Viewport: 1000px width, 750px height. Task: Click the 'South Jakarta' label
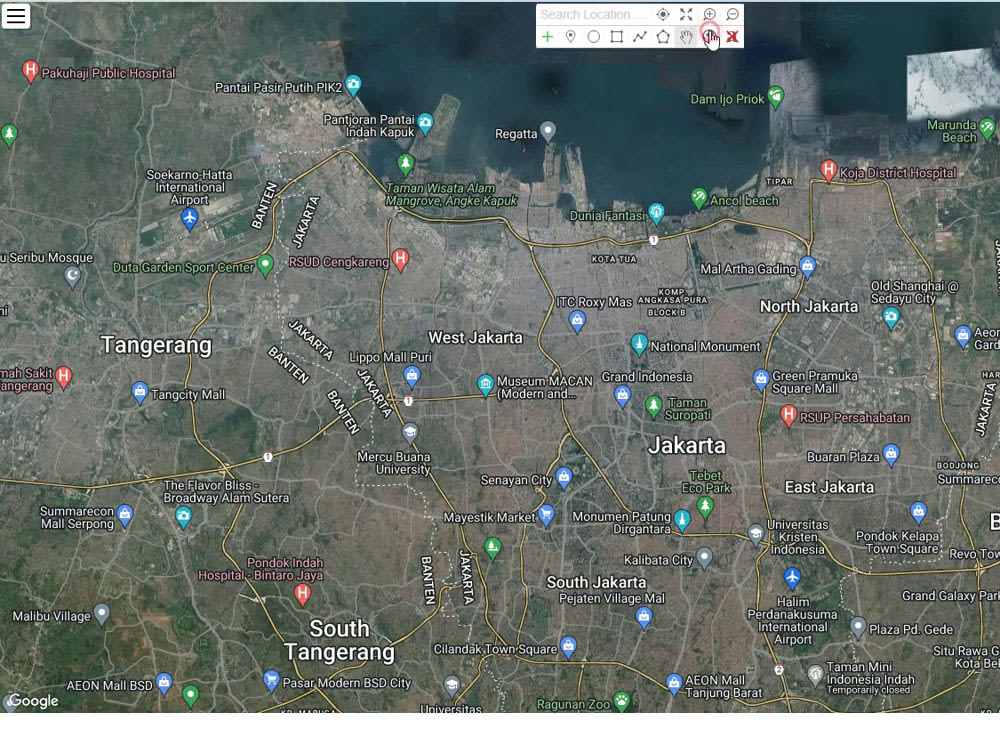click(x=596, y=582)
